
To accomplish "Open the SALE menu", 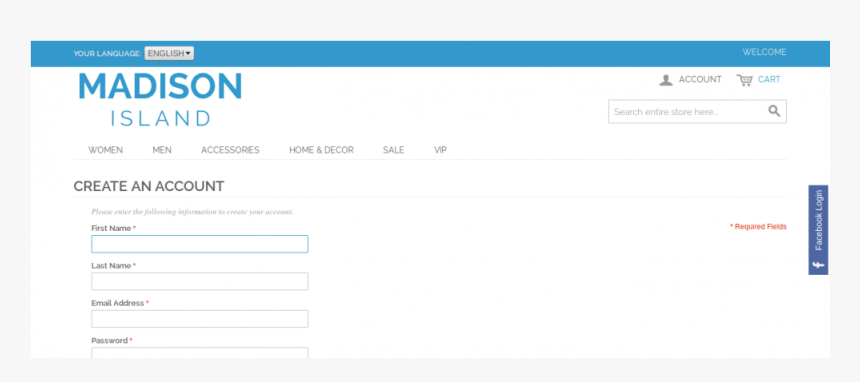I will pos(393,150).
